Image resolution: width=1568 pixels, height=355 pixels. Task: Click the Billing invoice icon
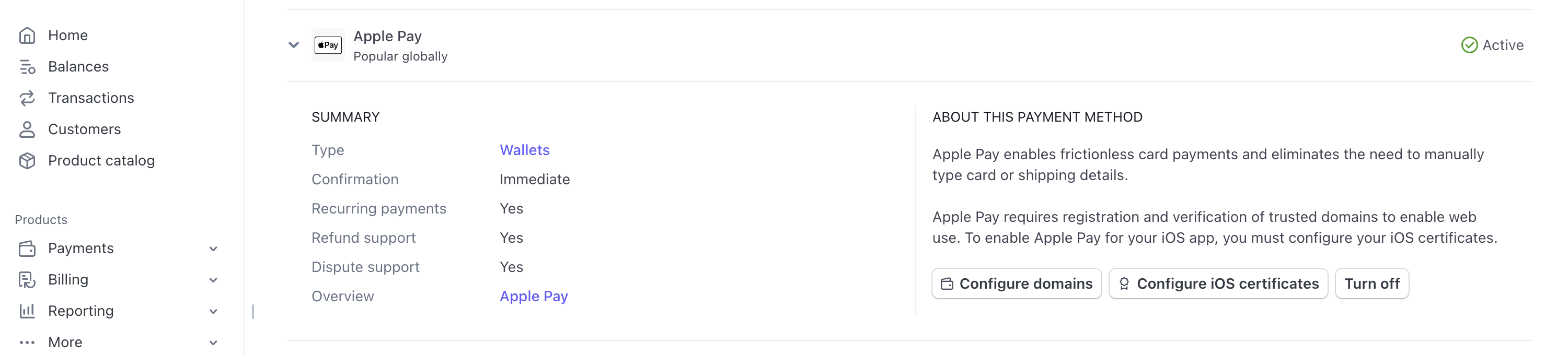tap(27, 280)
